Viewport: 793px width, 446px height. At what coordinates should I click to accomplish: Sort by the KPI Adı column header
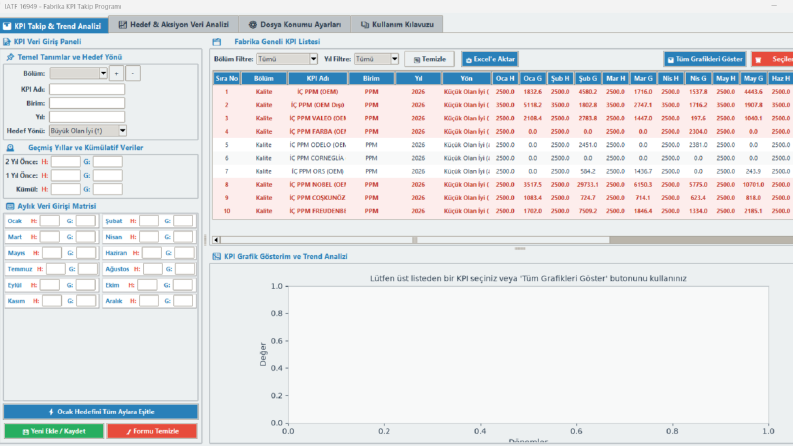(318, 78)
